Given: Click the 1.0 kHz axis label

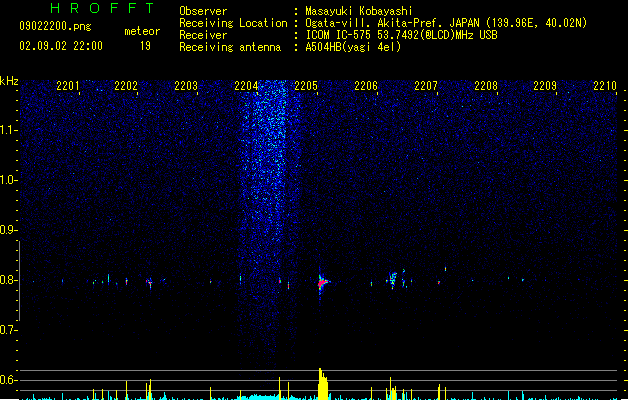Looking at the screenshot, I should (x=8, y=180).
